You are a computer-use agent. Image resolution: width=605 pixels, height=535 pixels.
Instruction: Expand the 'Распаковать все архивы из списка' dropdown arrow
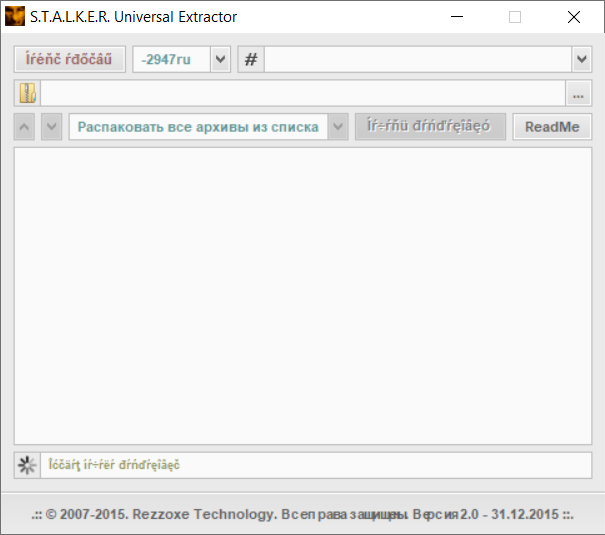click(x=338, y=127)
